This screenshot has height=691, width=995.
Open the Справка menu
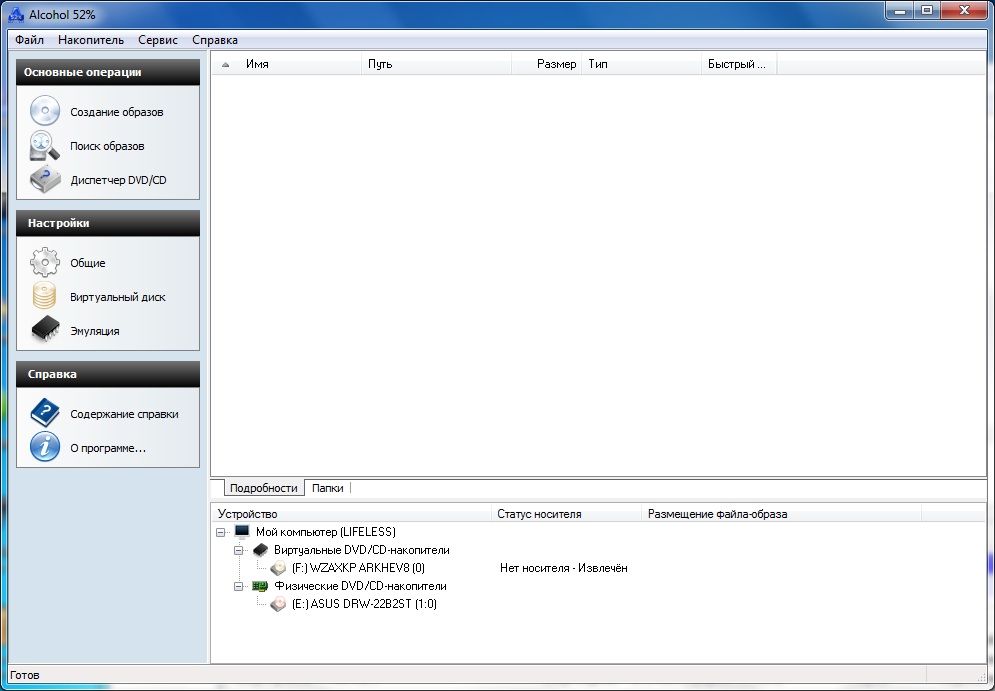pyautogui.click(x=215, y=40)
